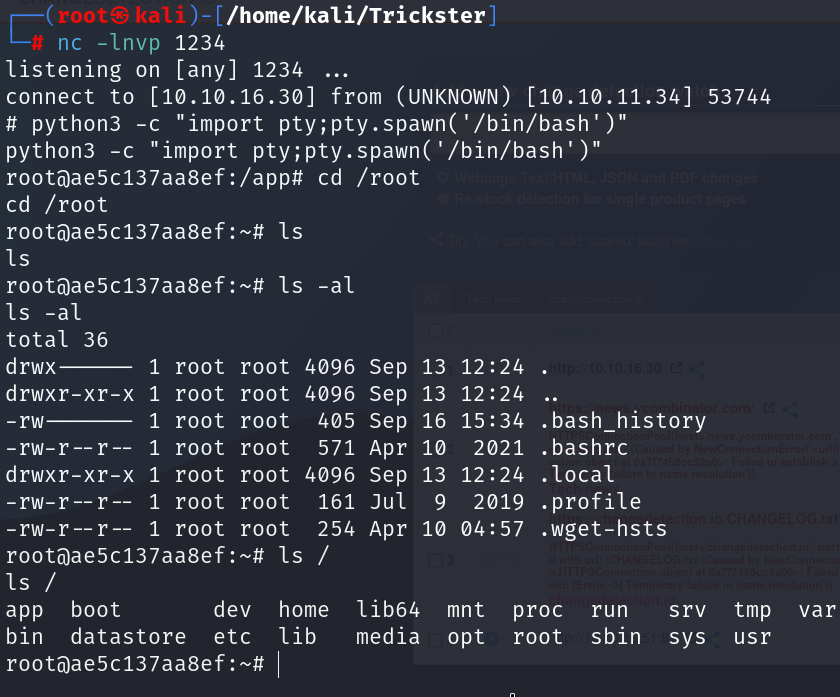Sort by the Website column header
This screenshot has height=697, width=840.
click(574, 330)
